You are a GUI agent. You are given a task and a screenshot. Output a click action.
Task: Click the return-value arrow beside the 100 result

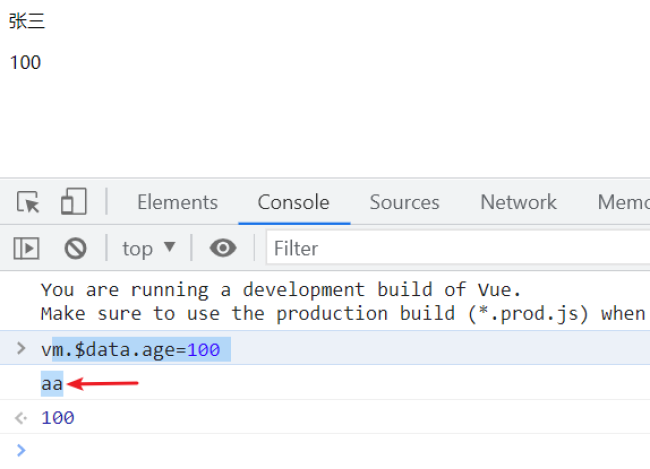(21, 417)
